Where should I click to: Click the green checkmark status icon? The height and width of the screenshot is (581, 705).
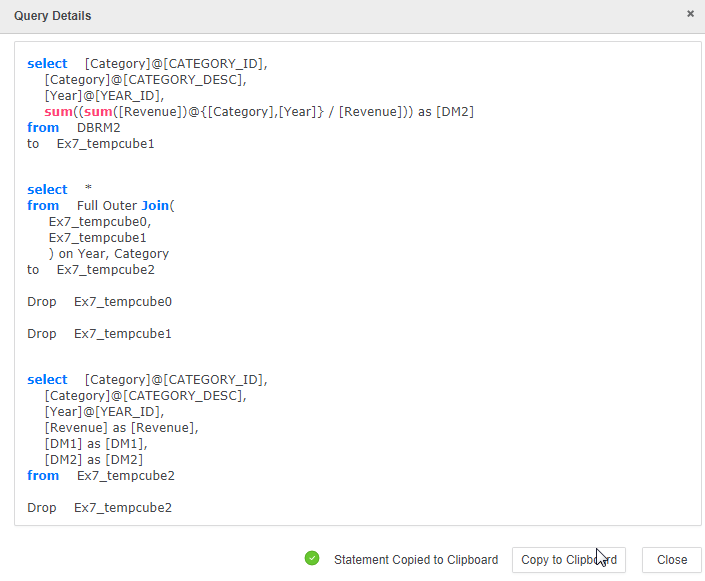[x=312, y=559]
